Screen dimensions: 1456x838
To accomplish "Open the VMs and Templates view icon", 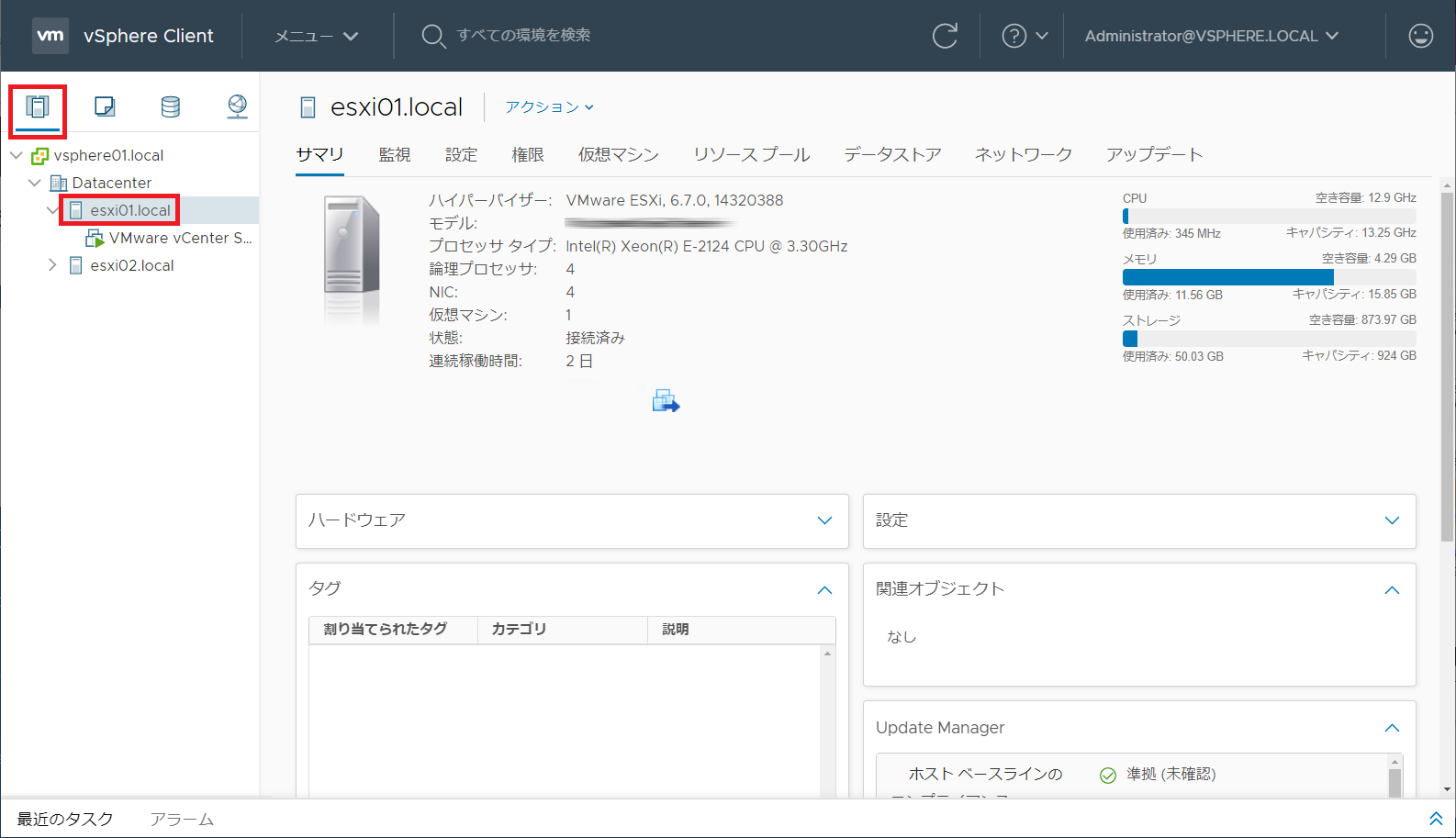I will tap(105, 106).
